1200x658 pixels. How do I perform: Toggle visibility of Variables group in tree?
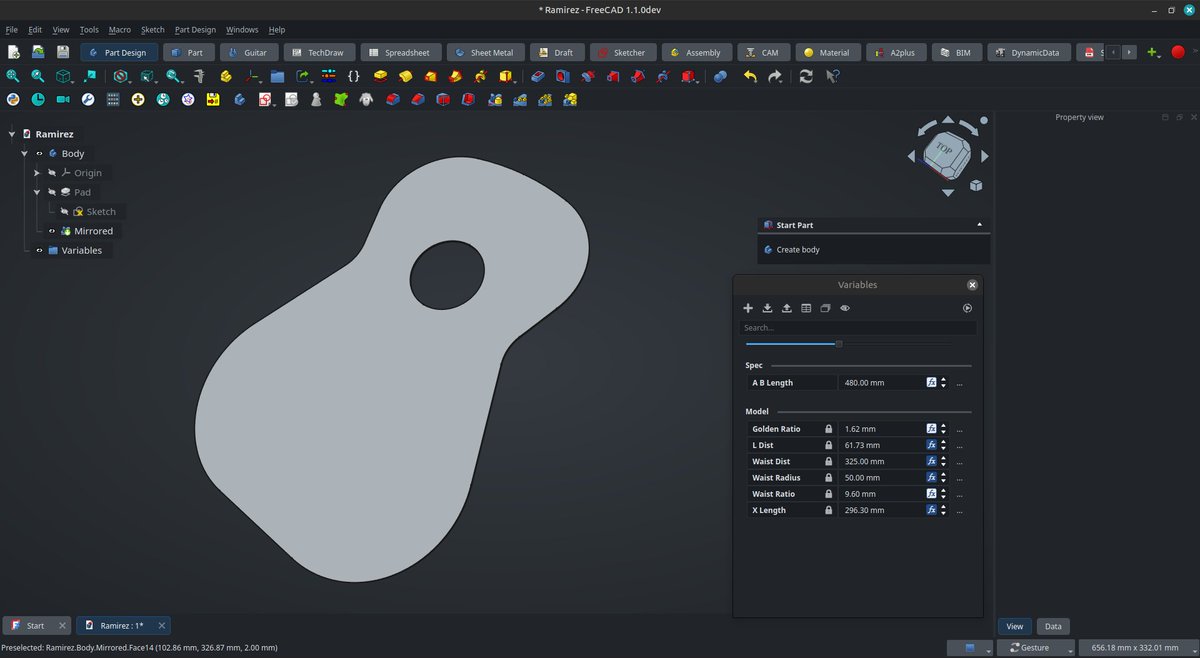point(39,250)
